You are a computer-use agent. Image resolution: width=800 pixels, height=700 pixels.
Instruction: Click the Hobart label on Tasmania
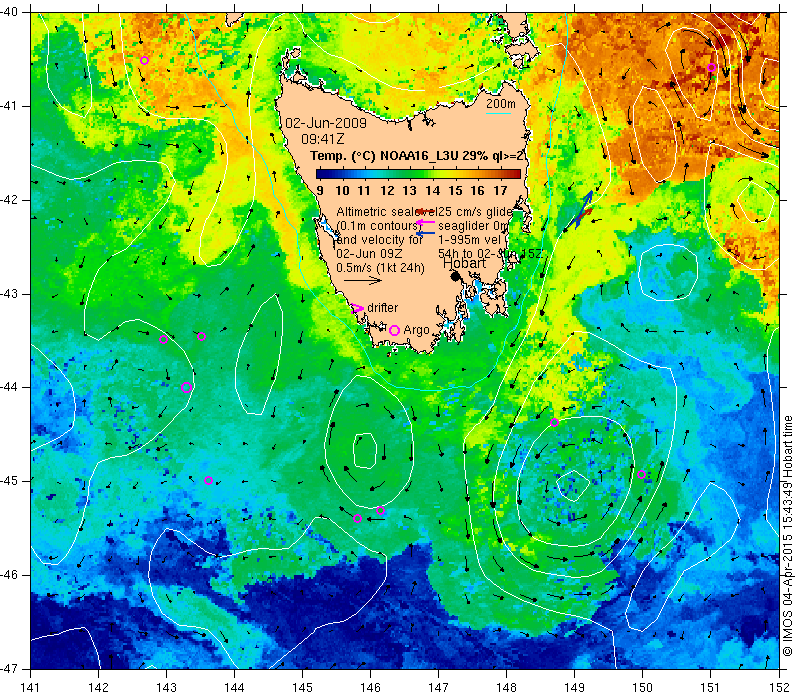(464, 263)
